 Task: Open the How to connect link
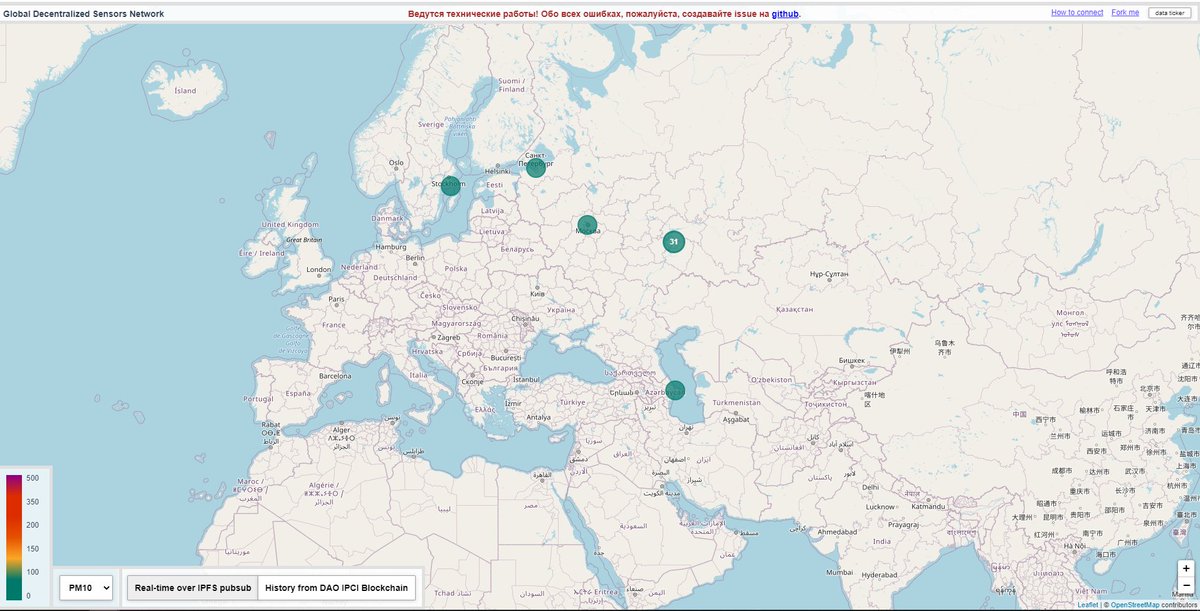[x=1077, y=12]
